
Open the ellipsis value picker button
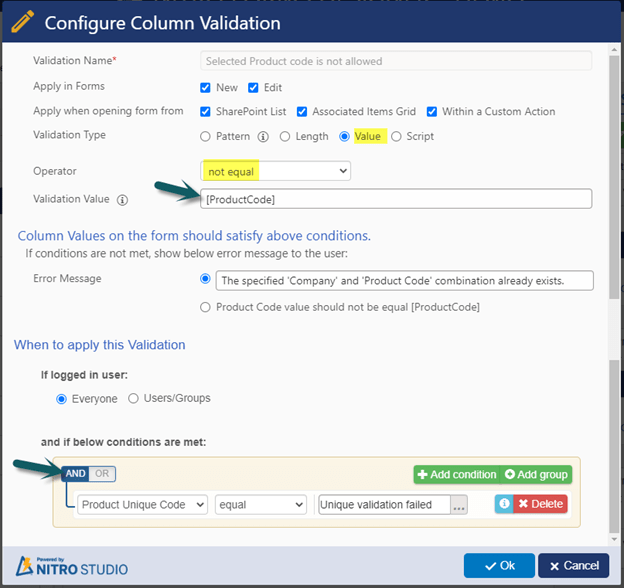click(x=459, y=505)
